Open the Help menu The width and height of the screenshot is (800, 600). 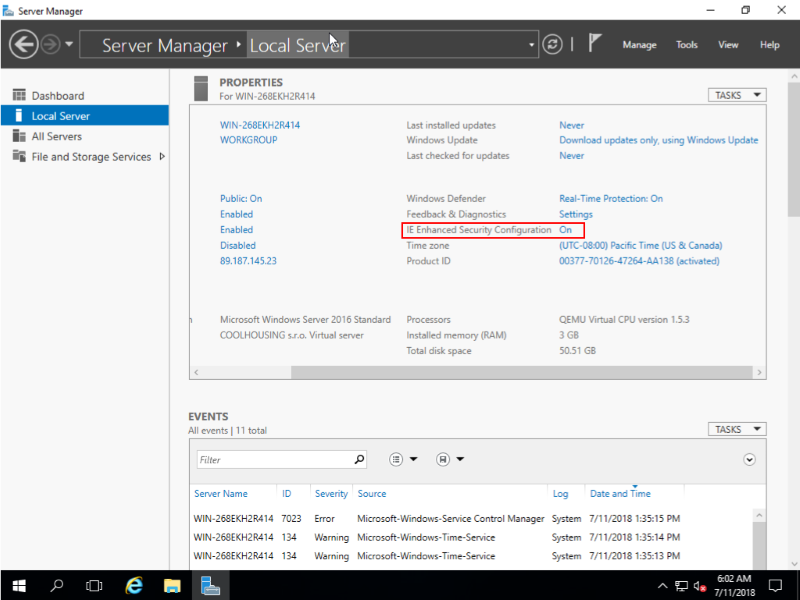[x=769, y=45]
